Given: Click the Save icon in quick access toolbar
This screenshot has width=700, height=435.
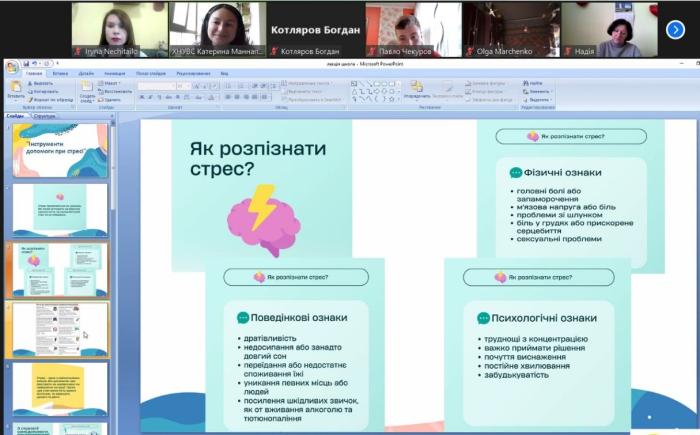Looking at the screenshot, I should click(x=24, y=64).
